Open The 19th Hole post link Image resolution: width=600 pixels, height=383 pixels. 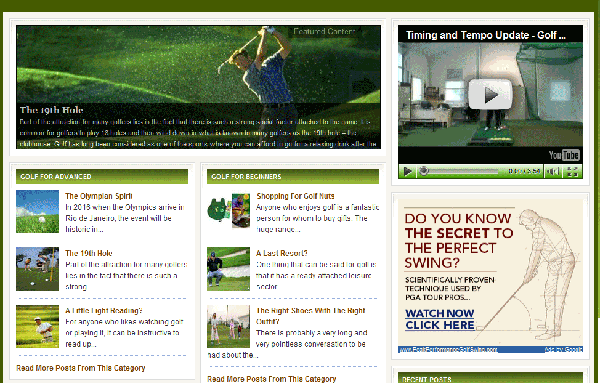point(89,253)
